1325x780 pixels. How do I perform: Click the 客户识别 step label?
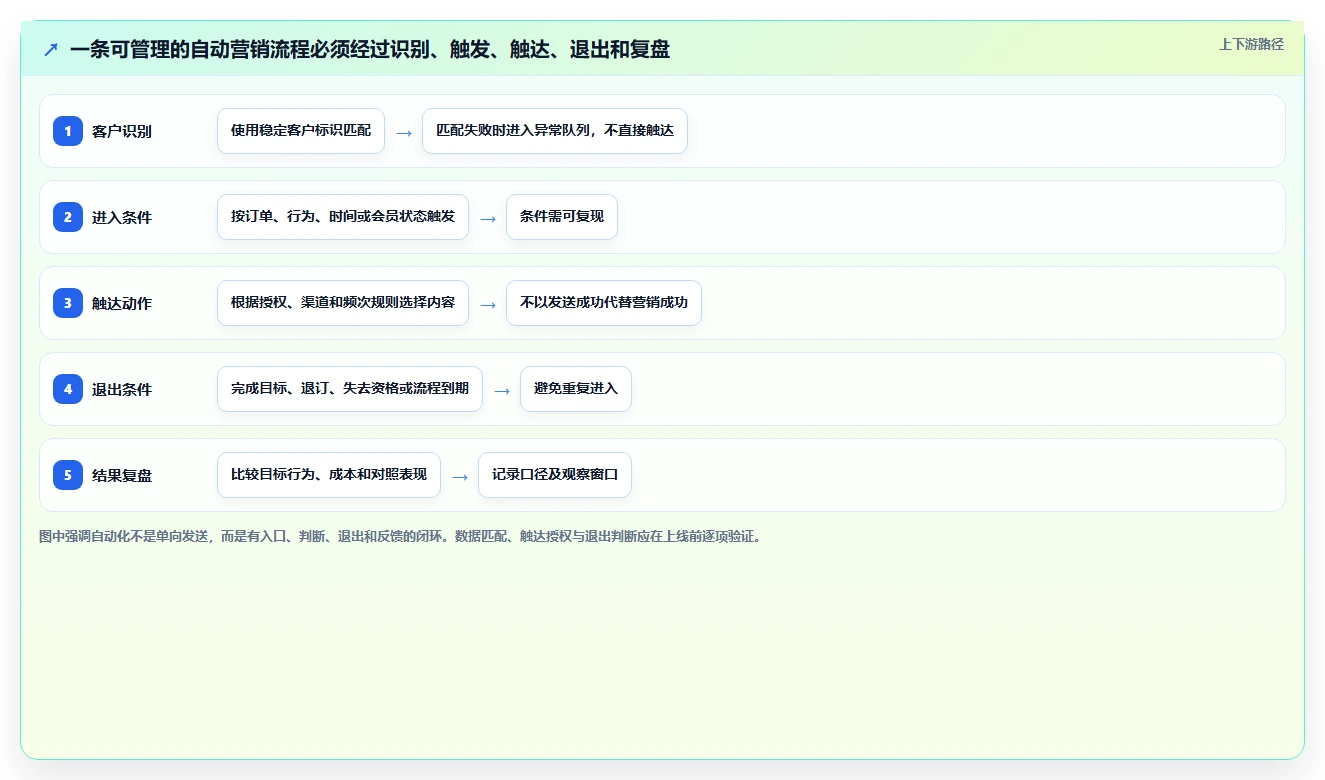tap(122, 131)
